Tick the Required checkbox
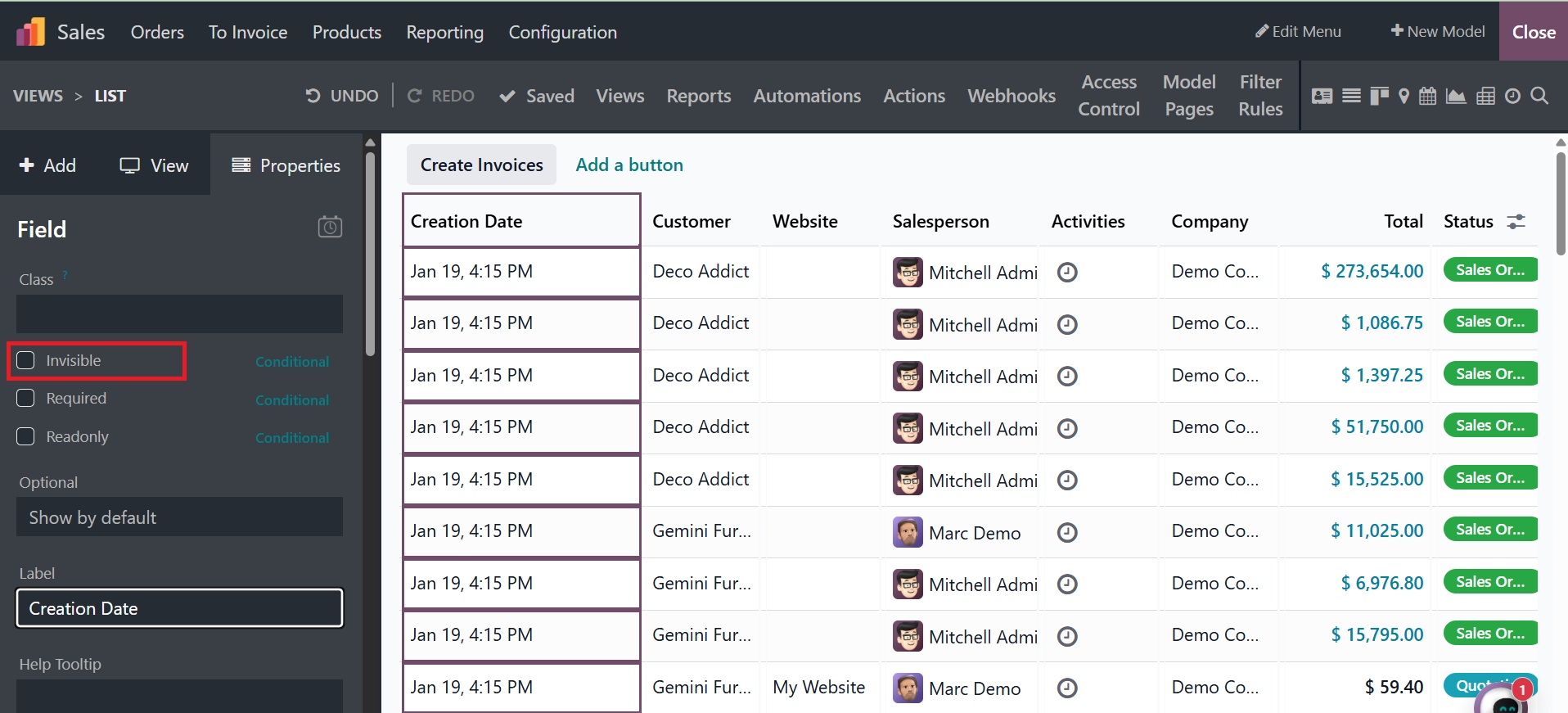Viewport: 1568px width, 713px height. [26, 399]
